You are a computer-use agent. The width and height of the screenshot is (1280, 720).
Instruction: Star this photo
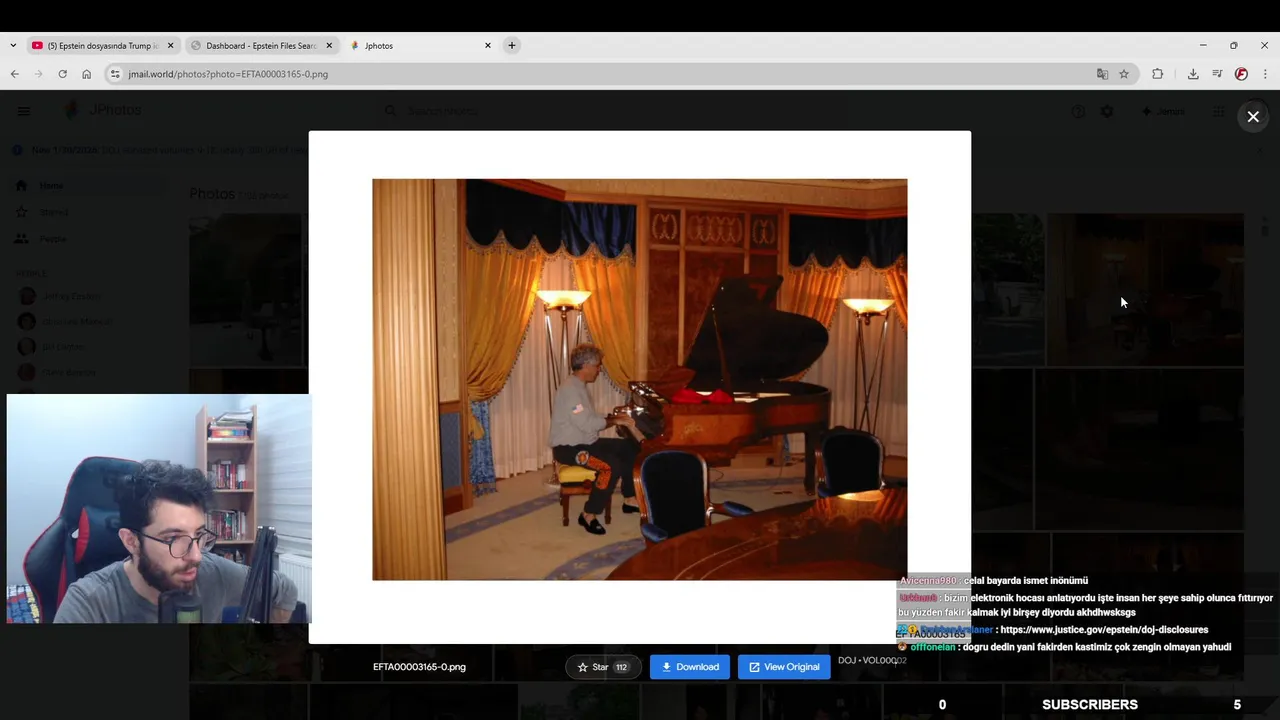pyautogui.click(x=603, y=667)
